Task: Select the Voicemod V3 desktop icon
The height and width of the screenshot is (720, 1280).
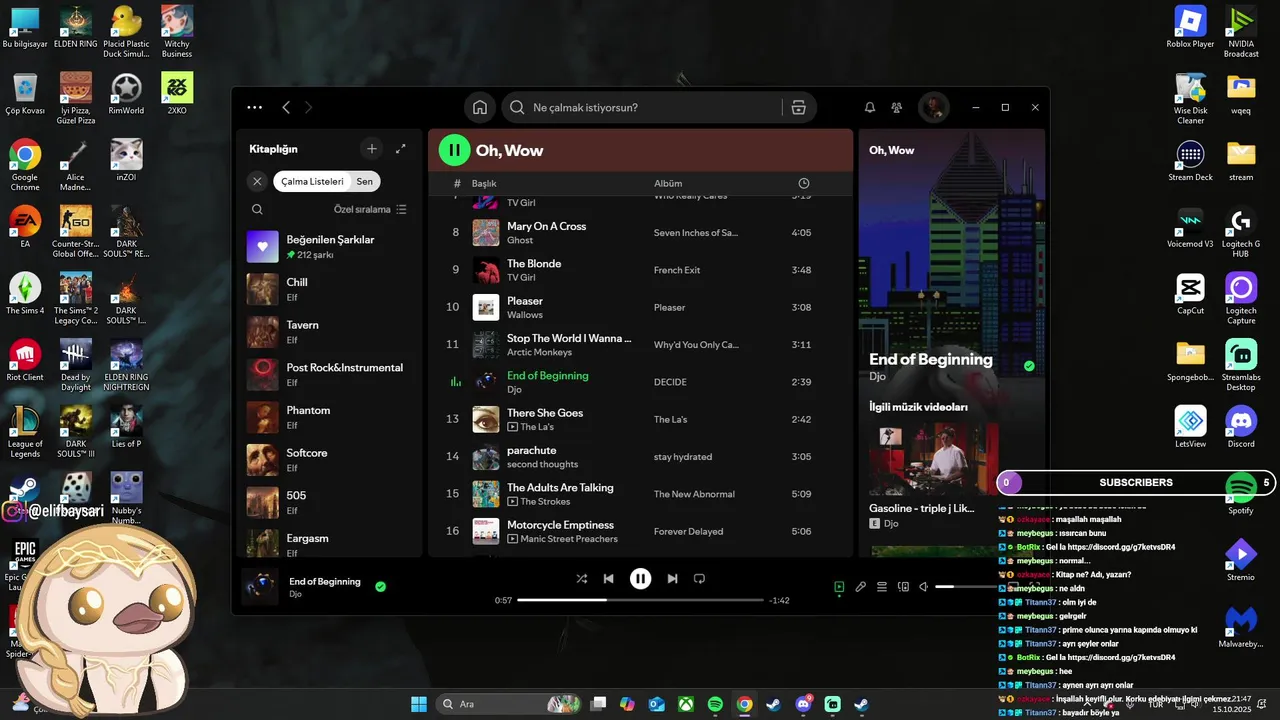Action: [1190, 227]
